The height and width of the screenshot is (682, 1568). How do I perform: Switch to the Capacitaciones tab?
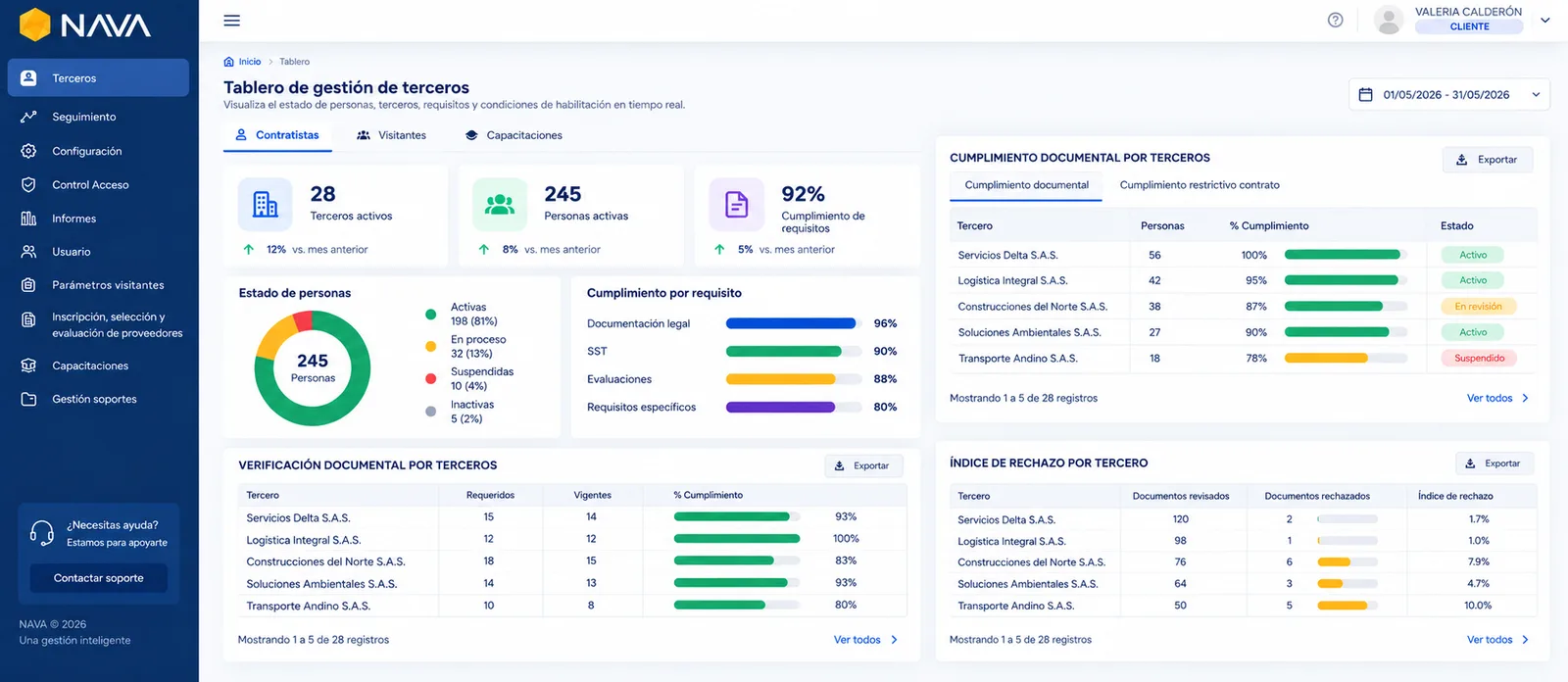click(514, 135)
